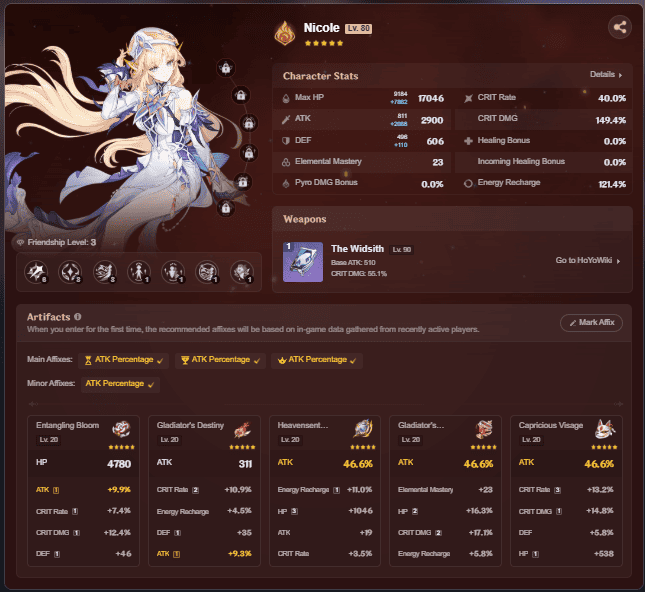This screenshot has height=592, width=645.
Task: Click the right arrow of artifact carousel
Action: (x=618, y=404)
